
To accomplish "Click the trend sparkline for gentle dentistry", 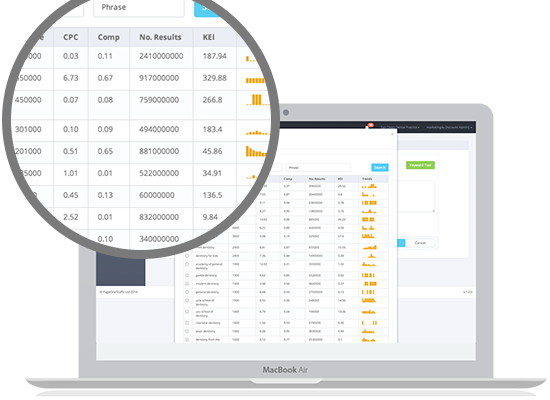I will pos(369,275).
